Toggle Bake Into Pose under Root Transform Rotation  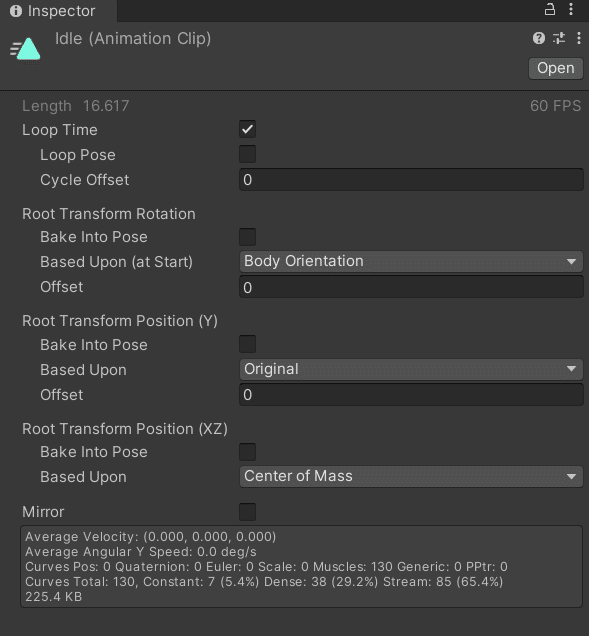pos(247,237)
